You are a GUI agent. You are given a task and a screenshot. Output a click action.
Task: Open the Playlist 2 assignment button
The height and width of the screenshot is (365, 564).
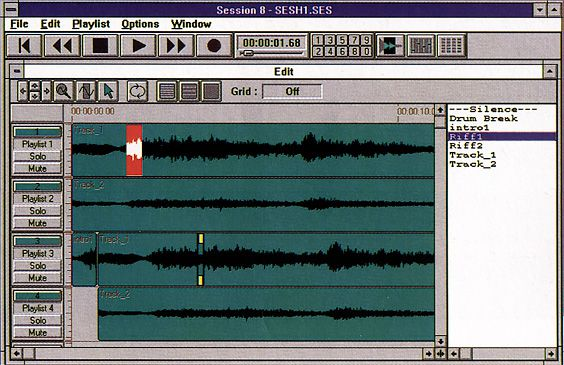tap(37, 199)
